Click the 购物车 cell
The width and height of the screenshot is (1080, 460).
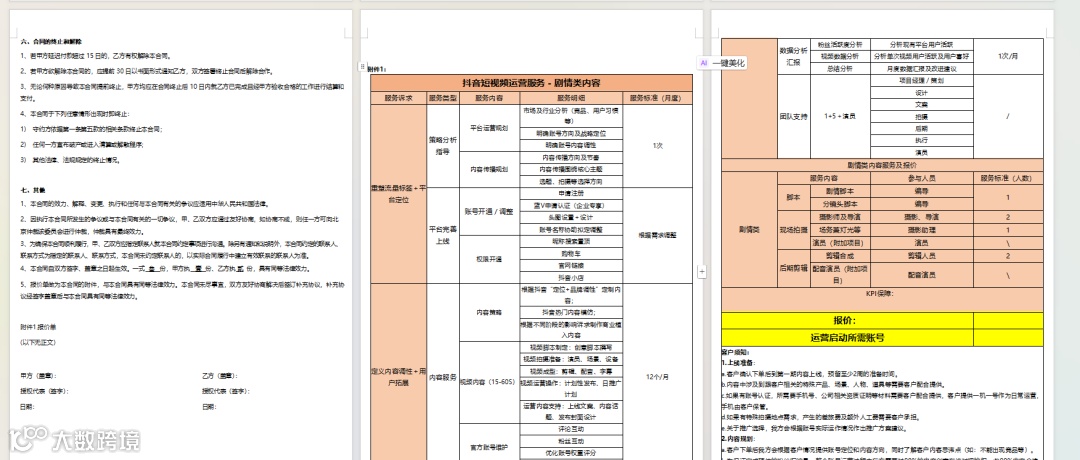tap(570, 253)
